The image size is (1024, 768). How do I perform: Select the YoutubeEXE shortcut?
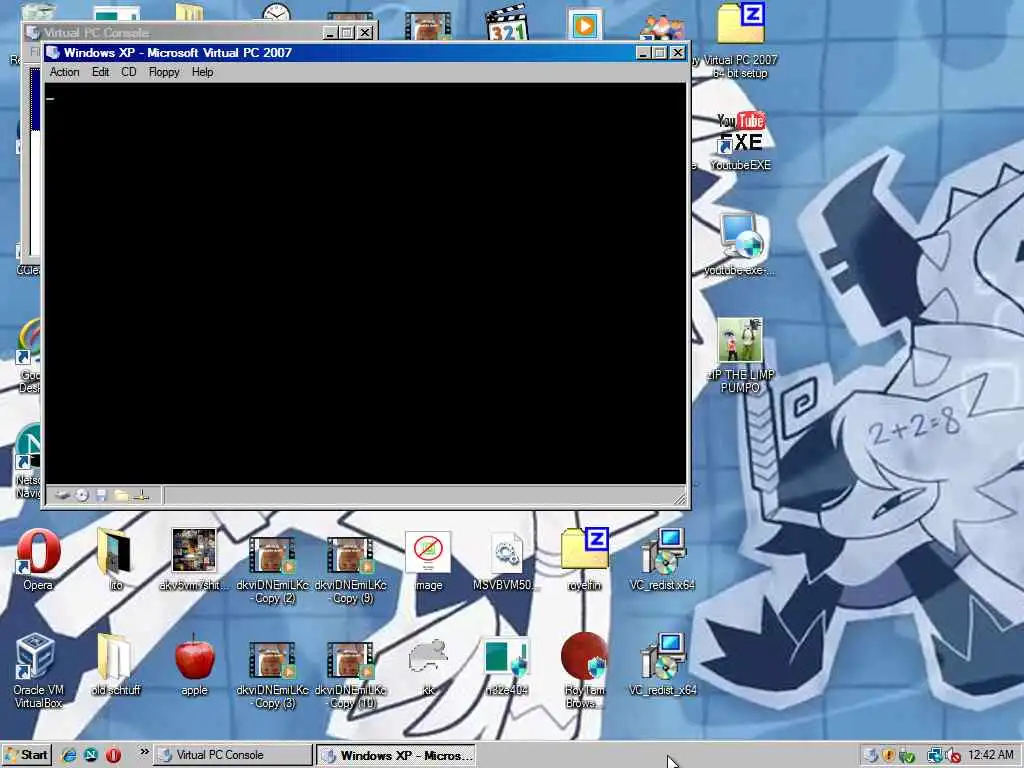point(741,141)
